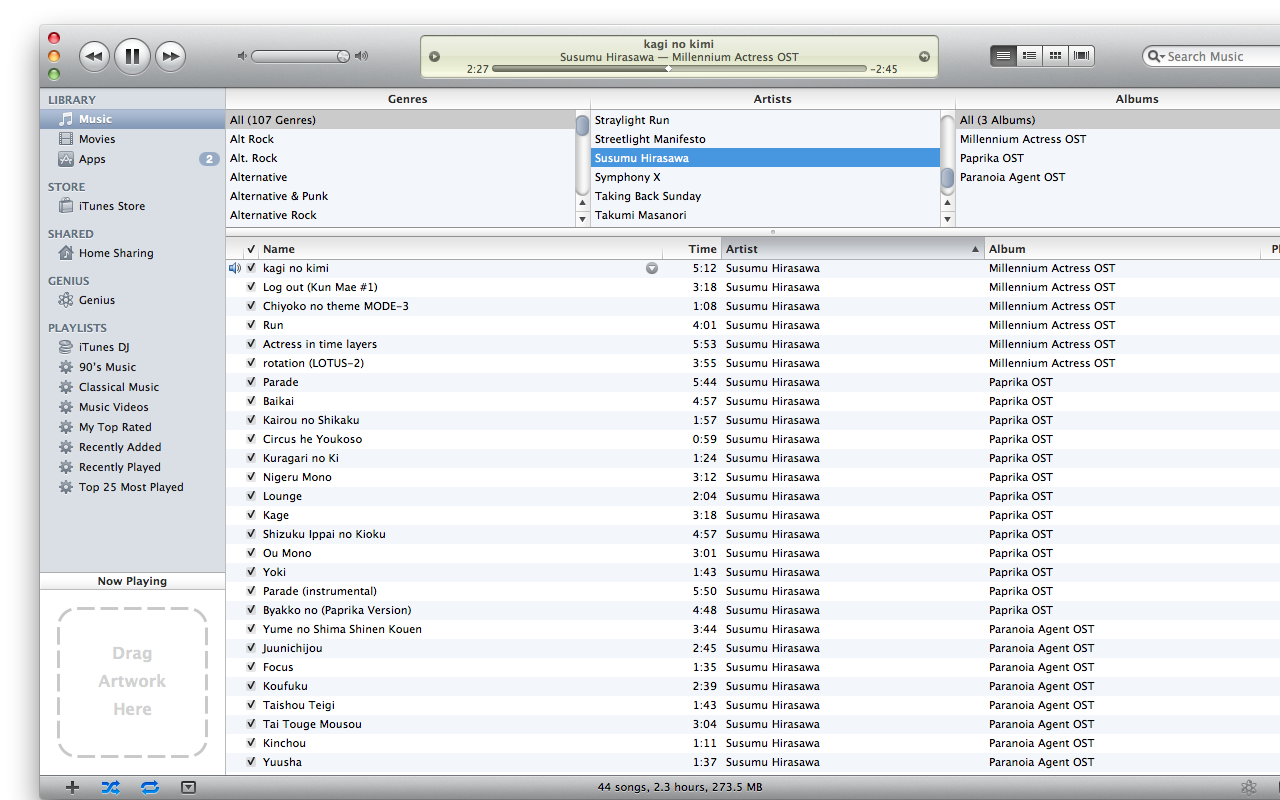Click the max-volume speaker icon
The image size is (1280, 800).
click(x=361, y=56)
